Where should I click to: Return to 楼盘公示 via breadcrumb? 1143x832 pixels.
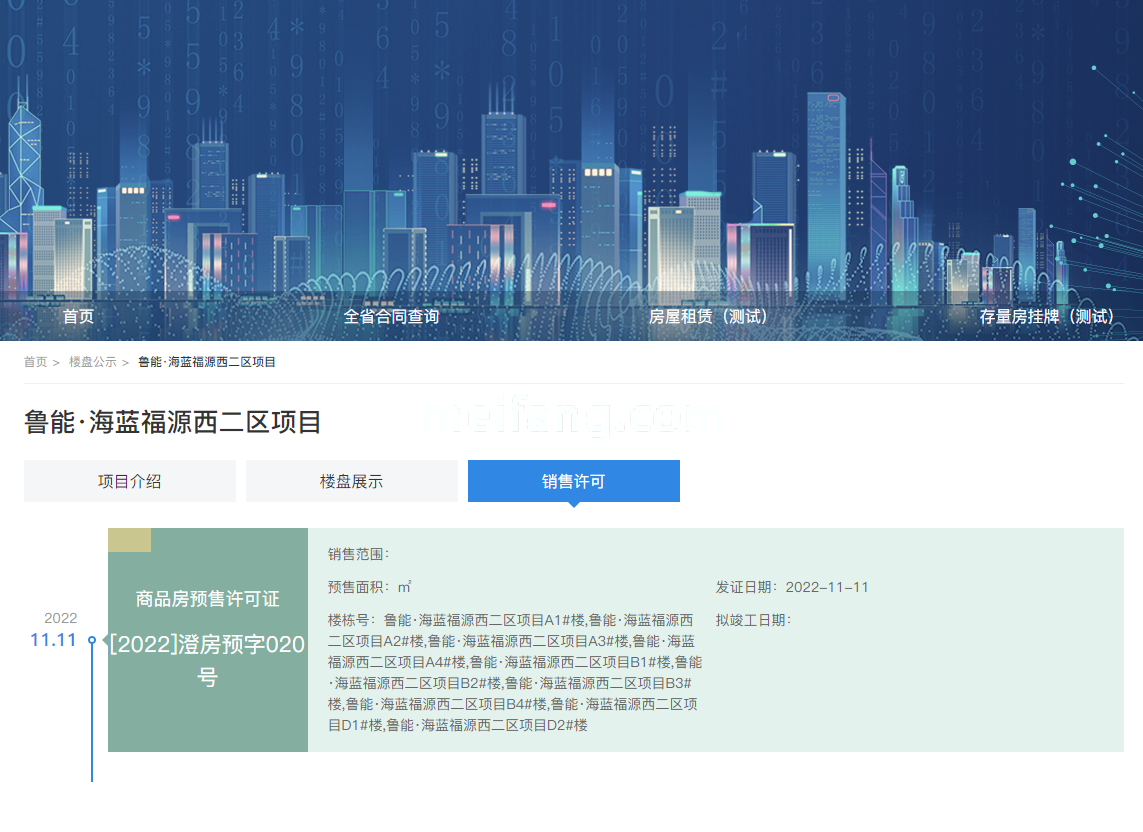(x=92, y=362)
